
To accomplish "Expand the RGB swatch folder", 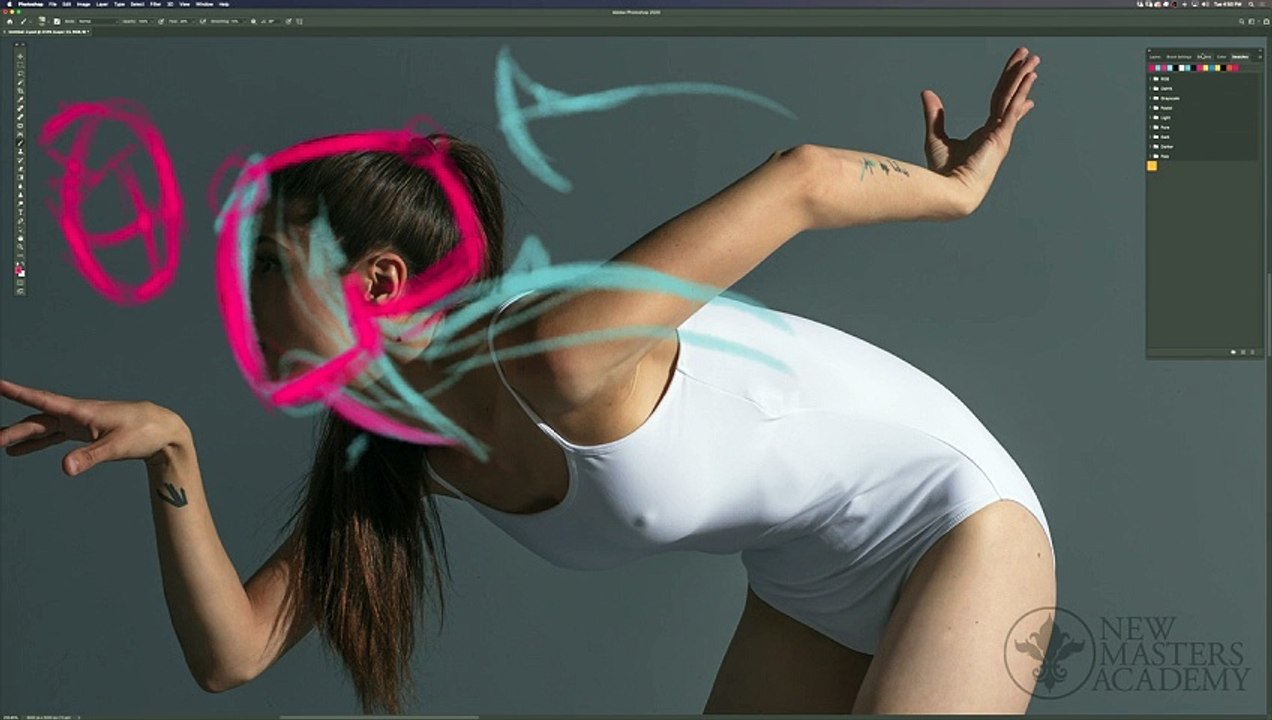I will [1150, 79].
